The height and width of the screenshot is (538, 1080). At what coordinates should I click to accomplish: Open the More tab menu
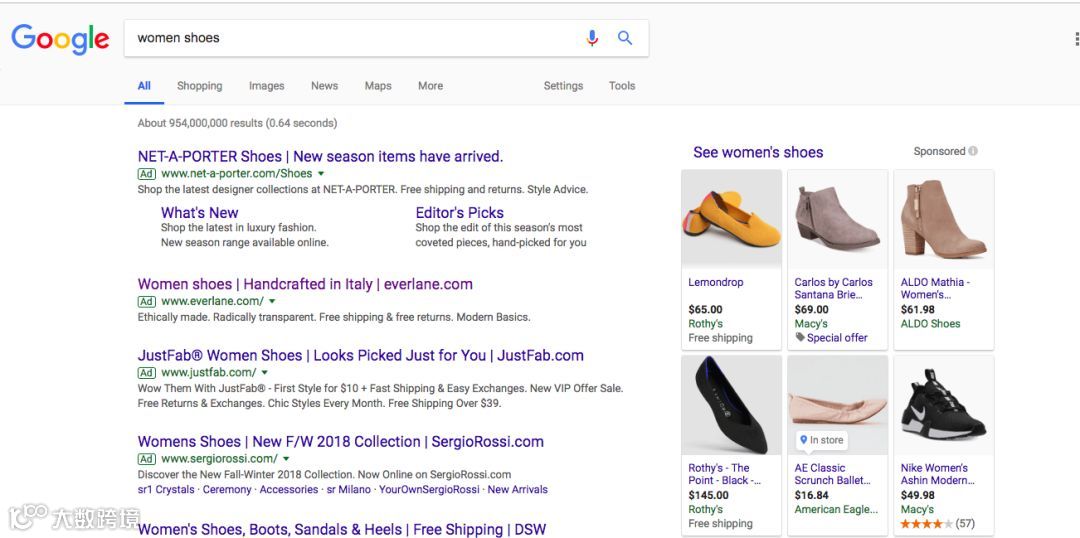pyautogui.click(x=430, y=86)
